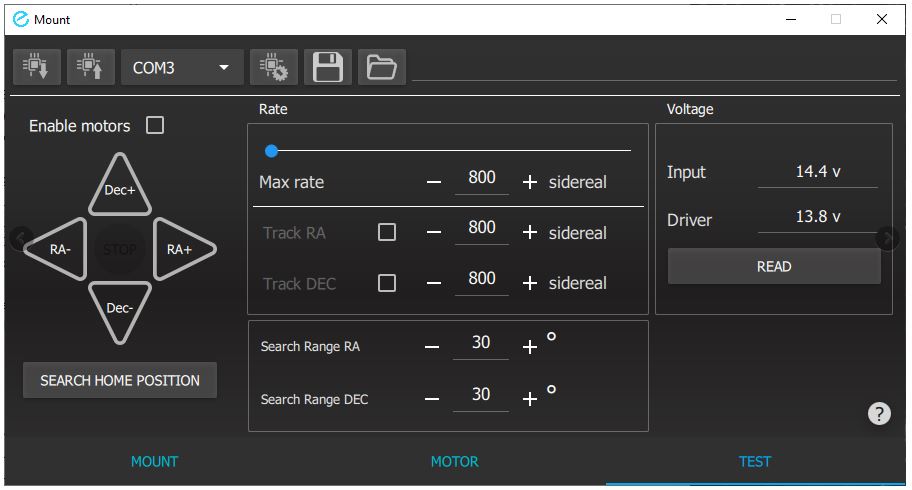912x490 pixels.
Task: Click the question mark help icon
Action: tap(879, 414)
